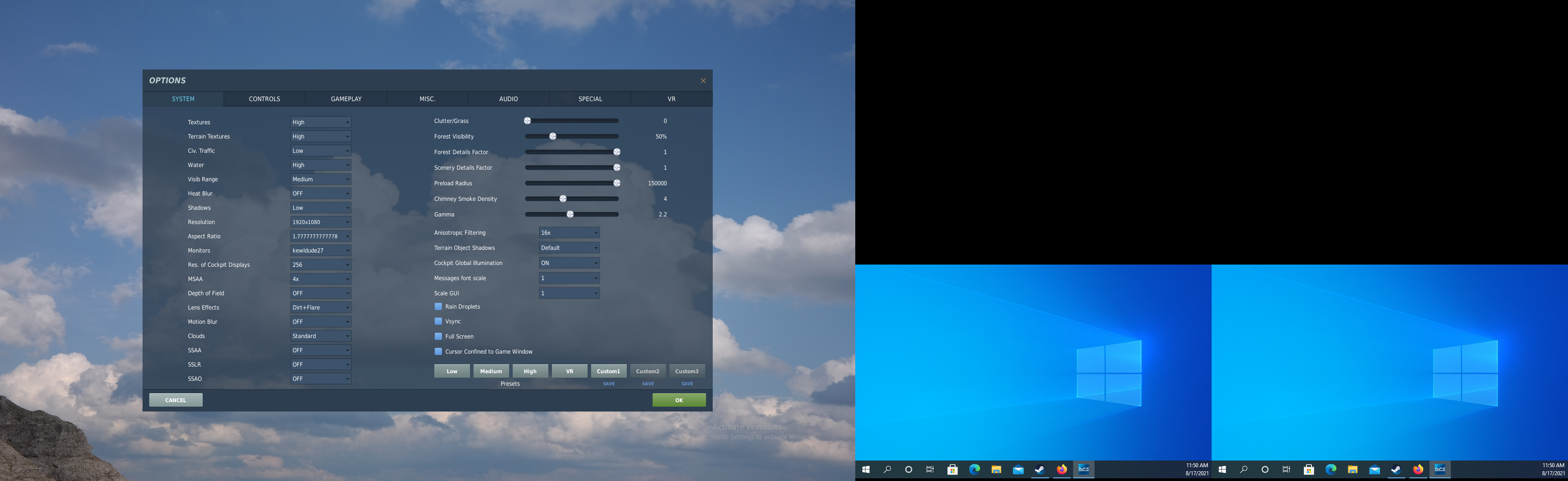Open File Explorer on right monitor taskbar
Viewport: 1568px width, 481px height.
pyautogui.click(x=1352, y=469)
